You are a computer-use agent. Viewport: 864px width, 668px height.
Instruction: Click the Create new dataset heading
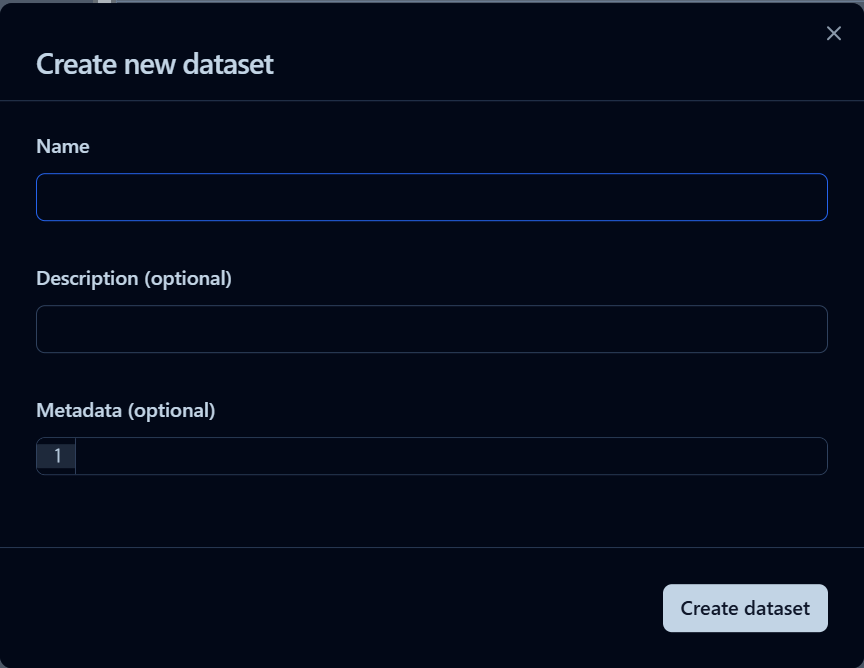click(x=155, y=65)
